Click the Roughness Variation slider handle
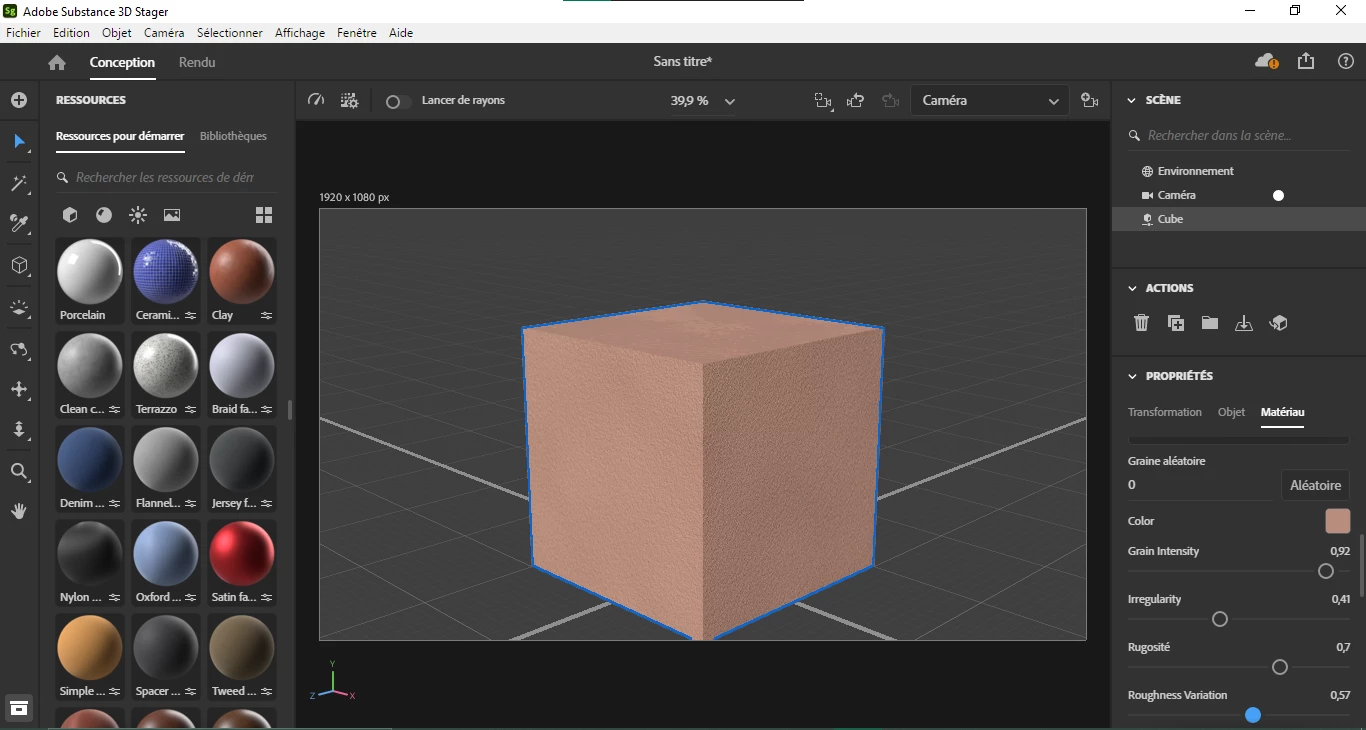The width and height of the screenshot is (1366, 730). tap(1253, 715)
